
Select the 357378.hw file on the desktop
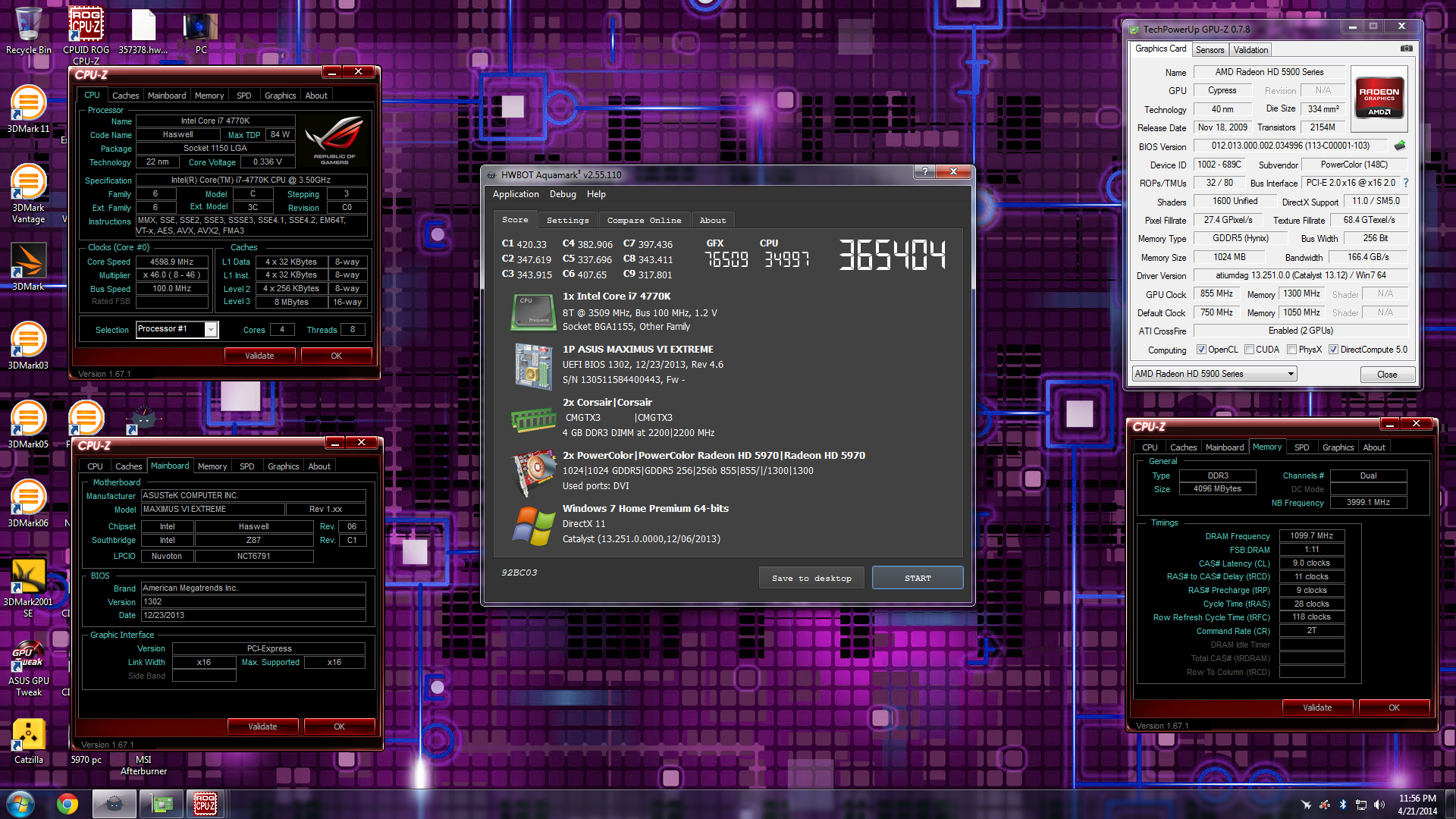click(x=143, y=30)
